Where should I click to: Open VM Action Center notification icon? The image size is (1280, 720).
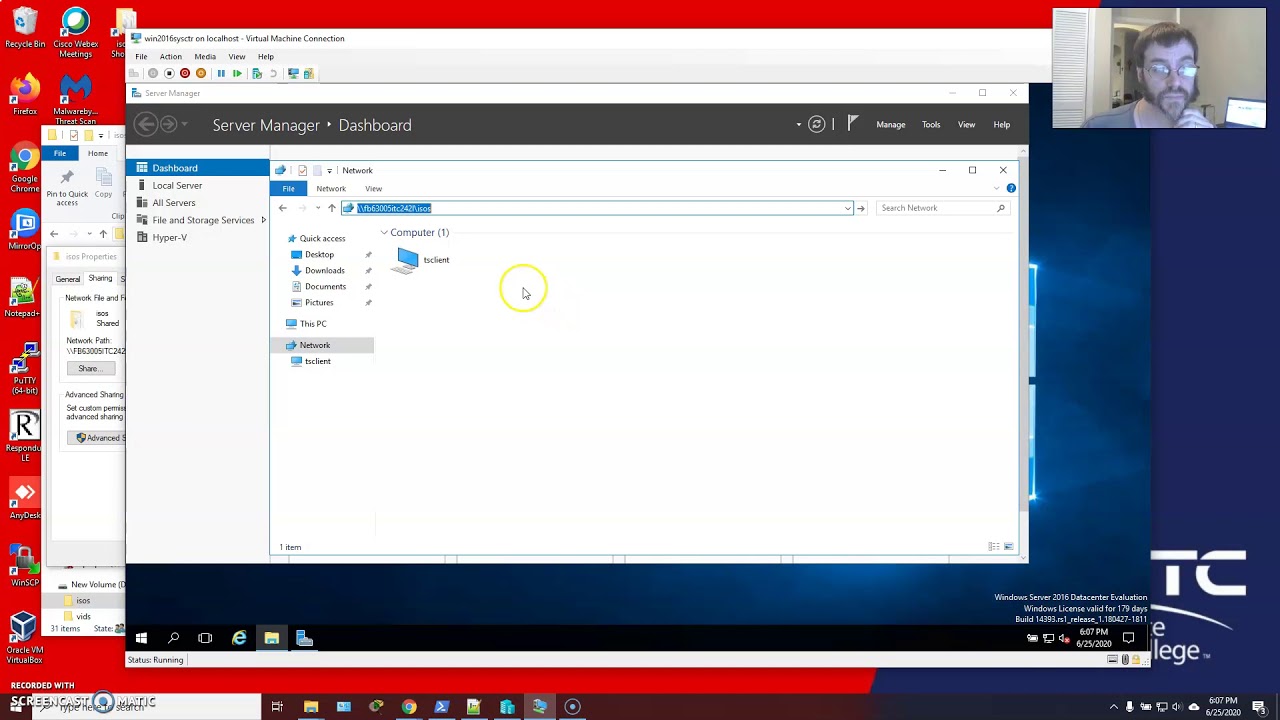(1128, 638)
